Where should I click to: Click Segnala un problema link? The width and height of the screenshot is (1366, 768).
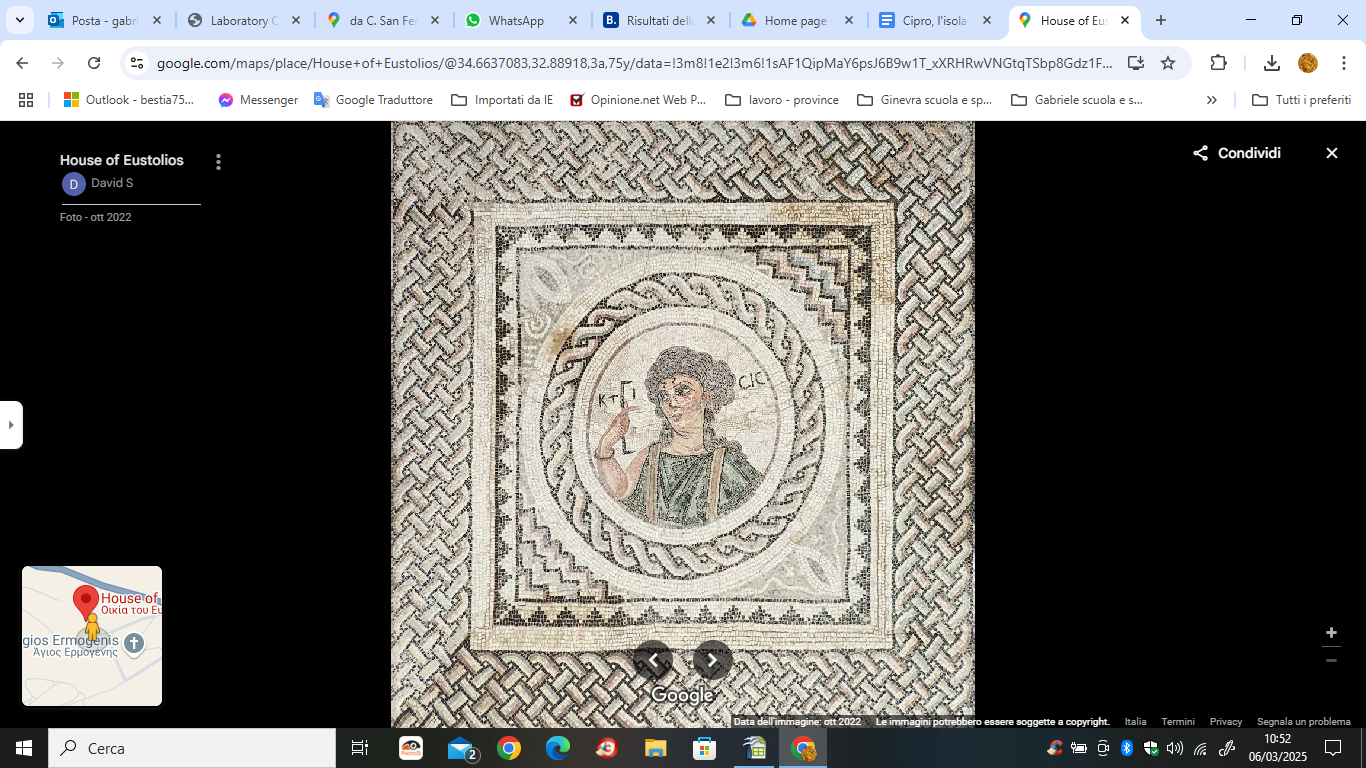tap(1304, 722)
